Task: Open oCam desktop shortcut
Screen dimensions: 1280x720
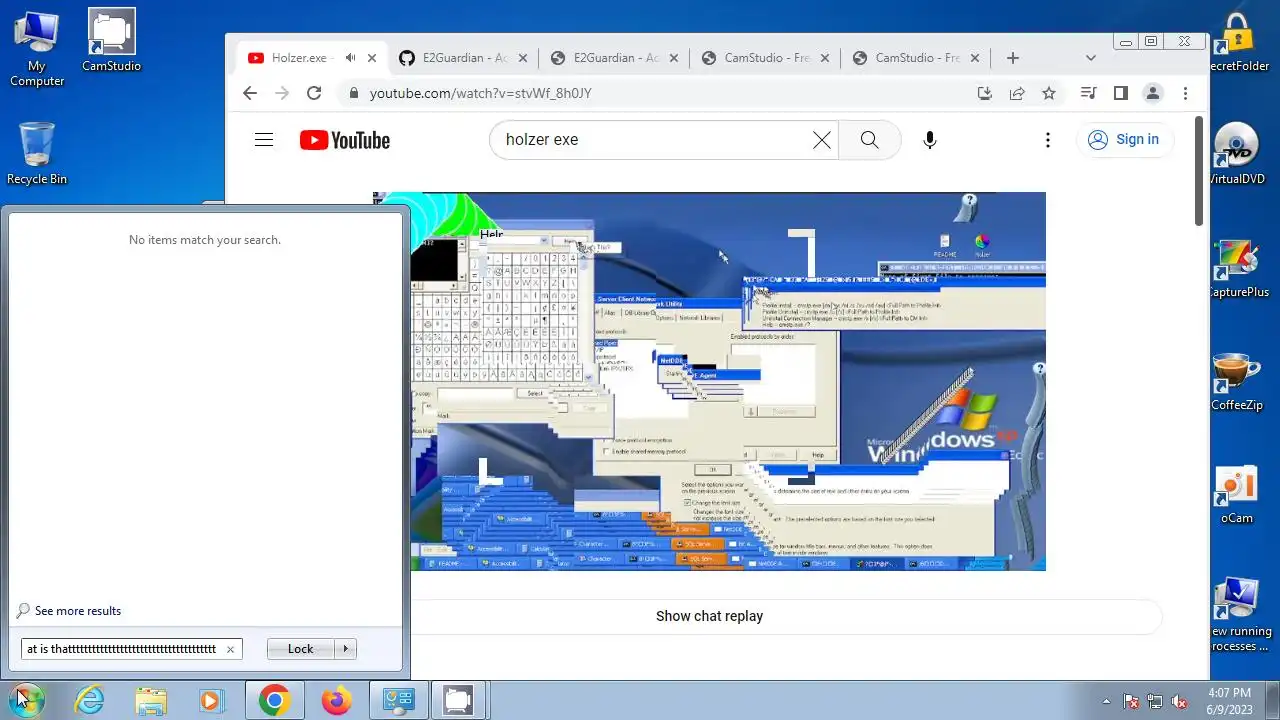Action: (x=1237, y=495)
